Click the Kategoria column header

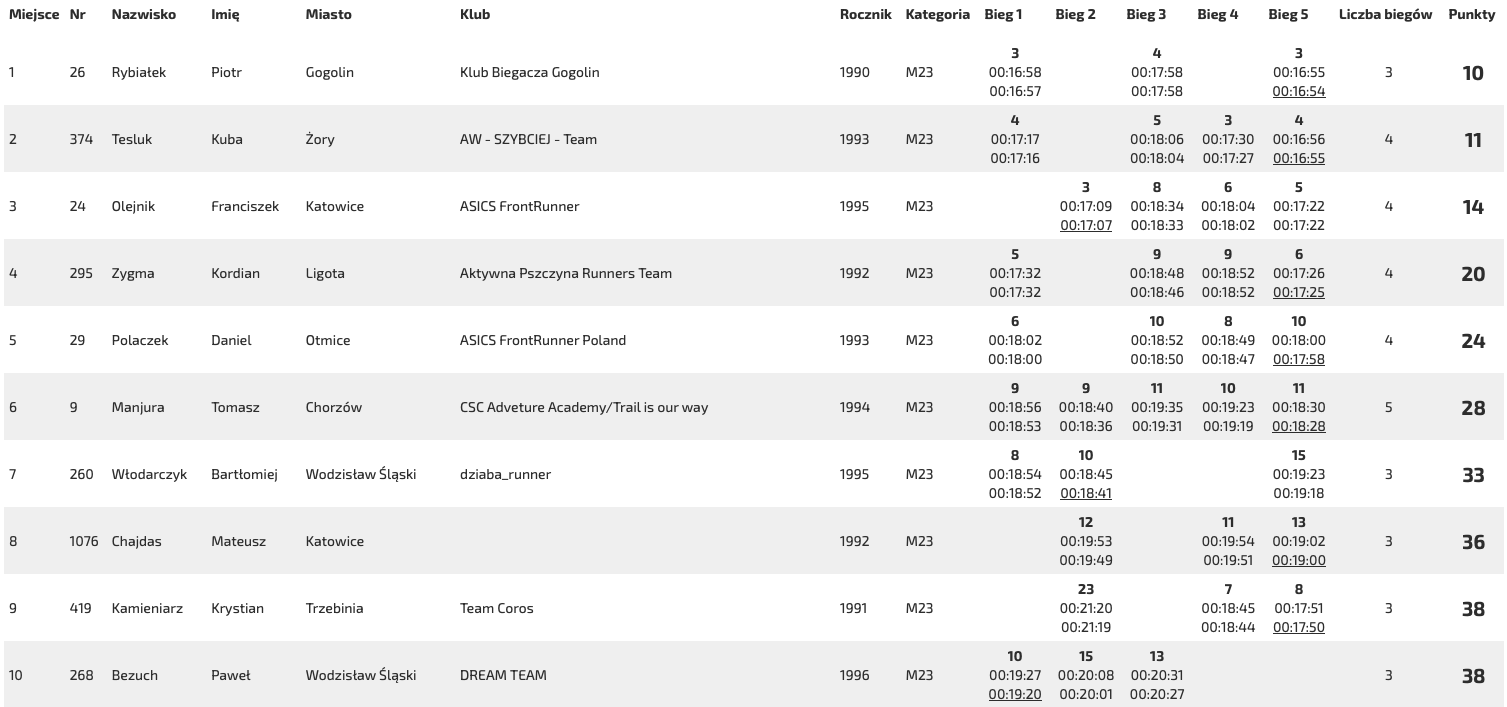pyautogui.click(x=938, y=15)
